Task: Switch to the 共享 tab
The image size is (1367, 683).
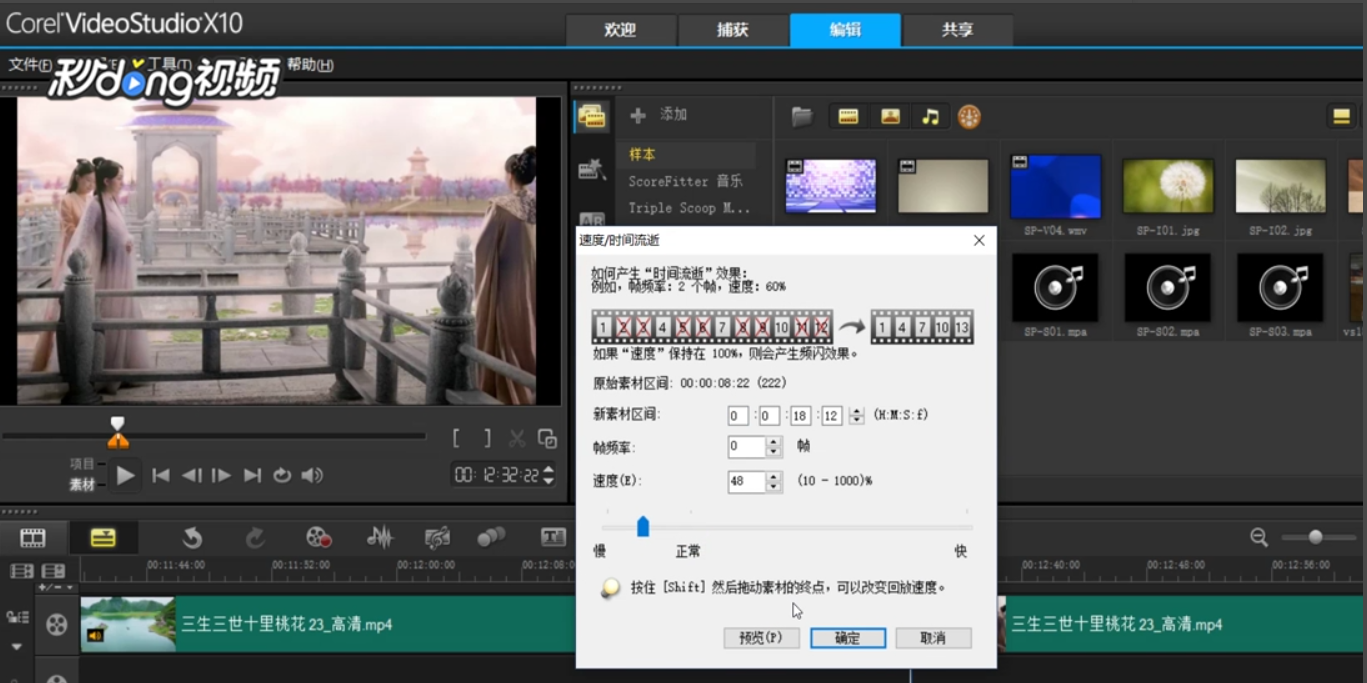Action: click(957, 30)
